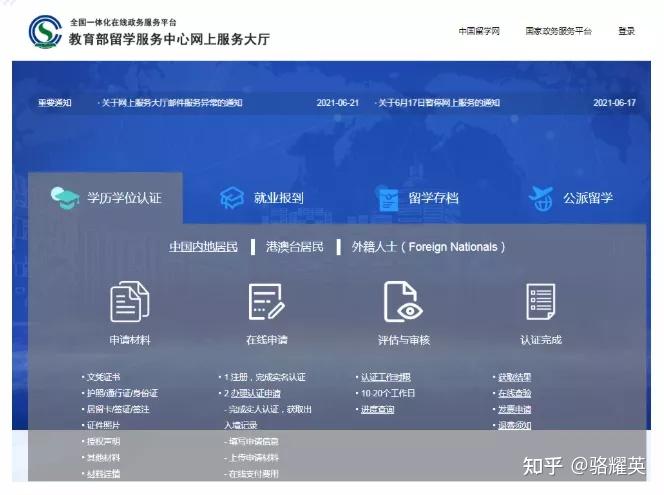Click the 公派留学 airplane globe icon

pyautogui.click(x=541, y=198)
